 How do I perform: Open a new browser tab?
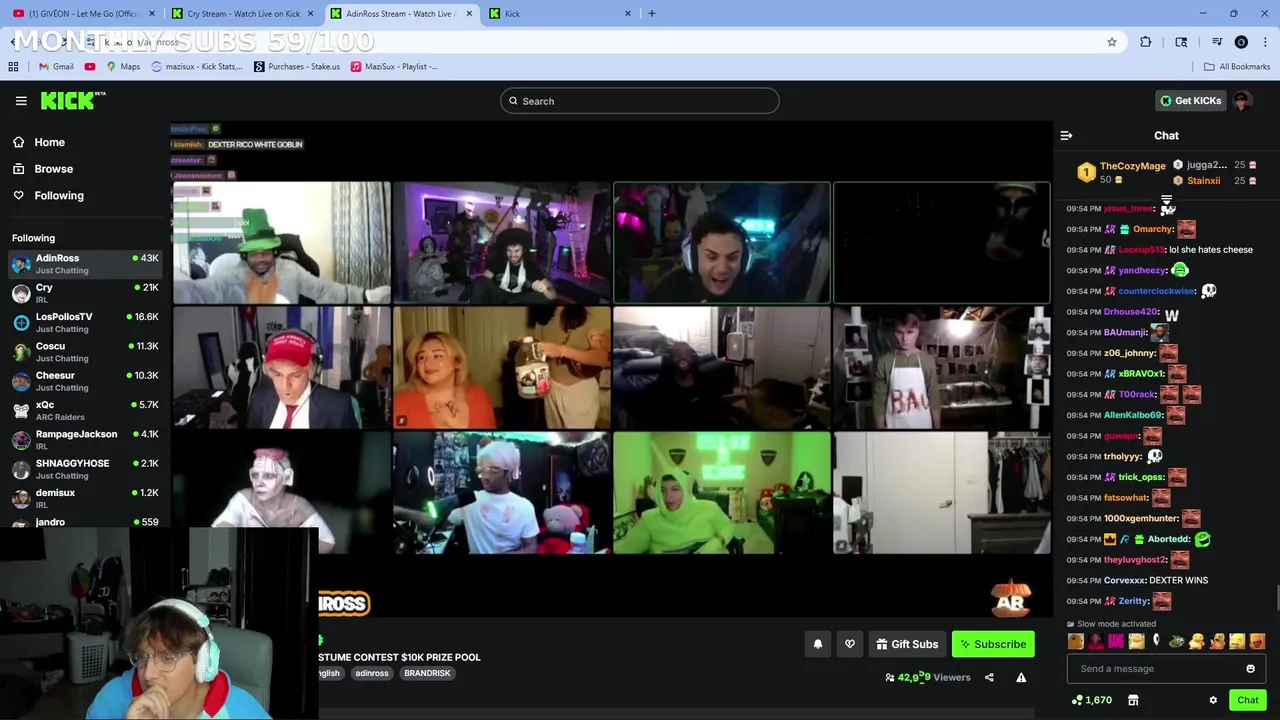652,14
